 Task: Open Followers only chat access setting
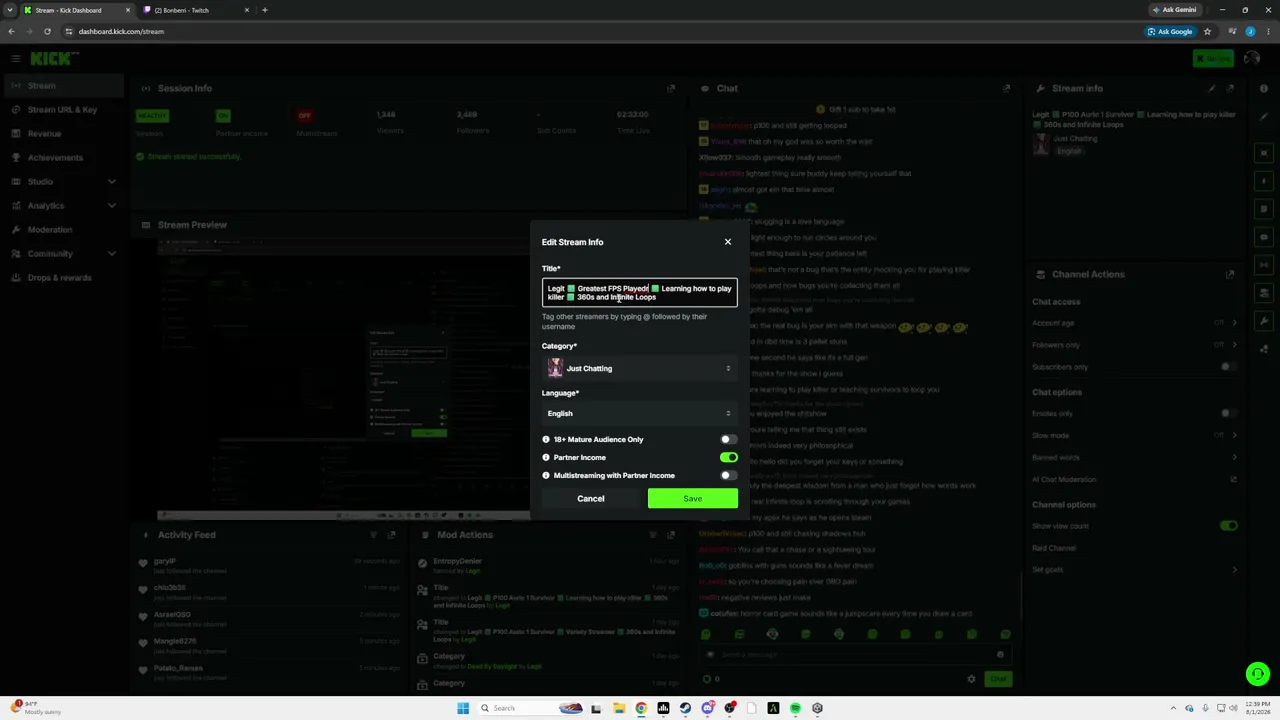[x=1134, y=345]
